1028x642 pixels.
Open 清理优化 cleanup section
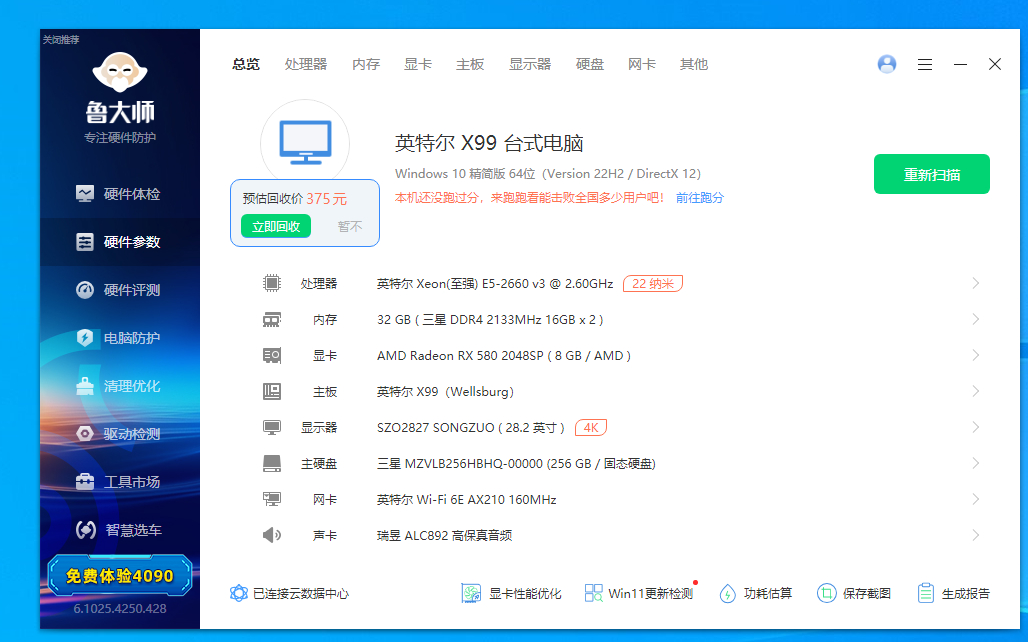point(120,386)
